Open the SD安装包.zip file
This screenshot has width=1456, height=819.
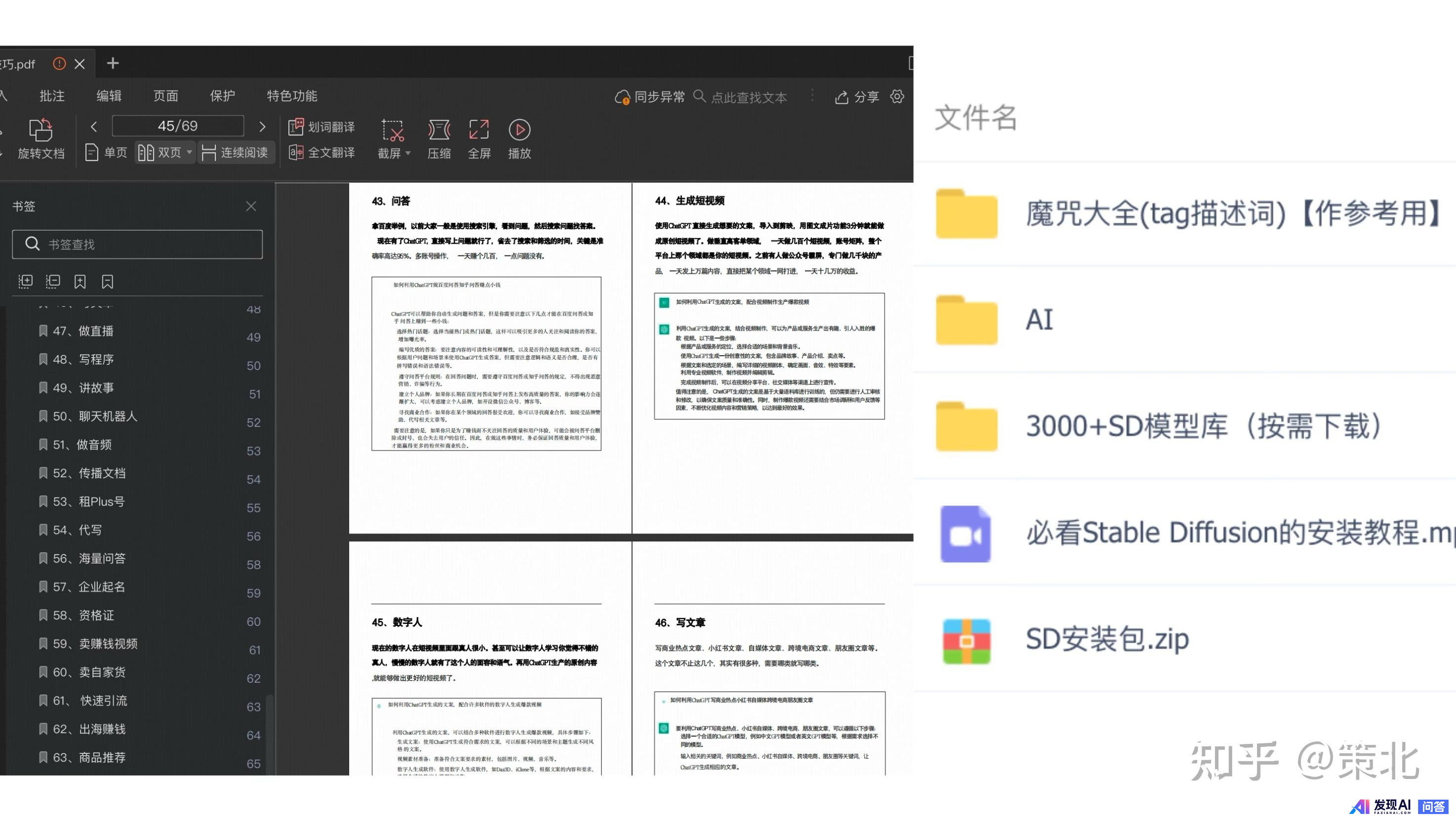[x=1107, y=640]
